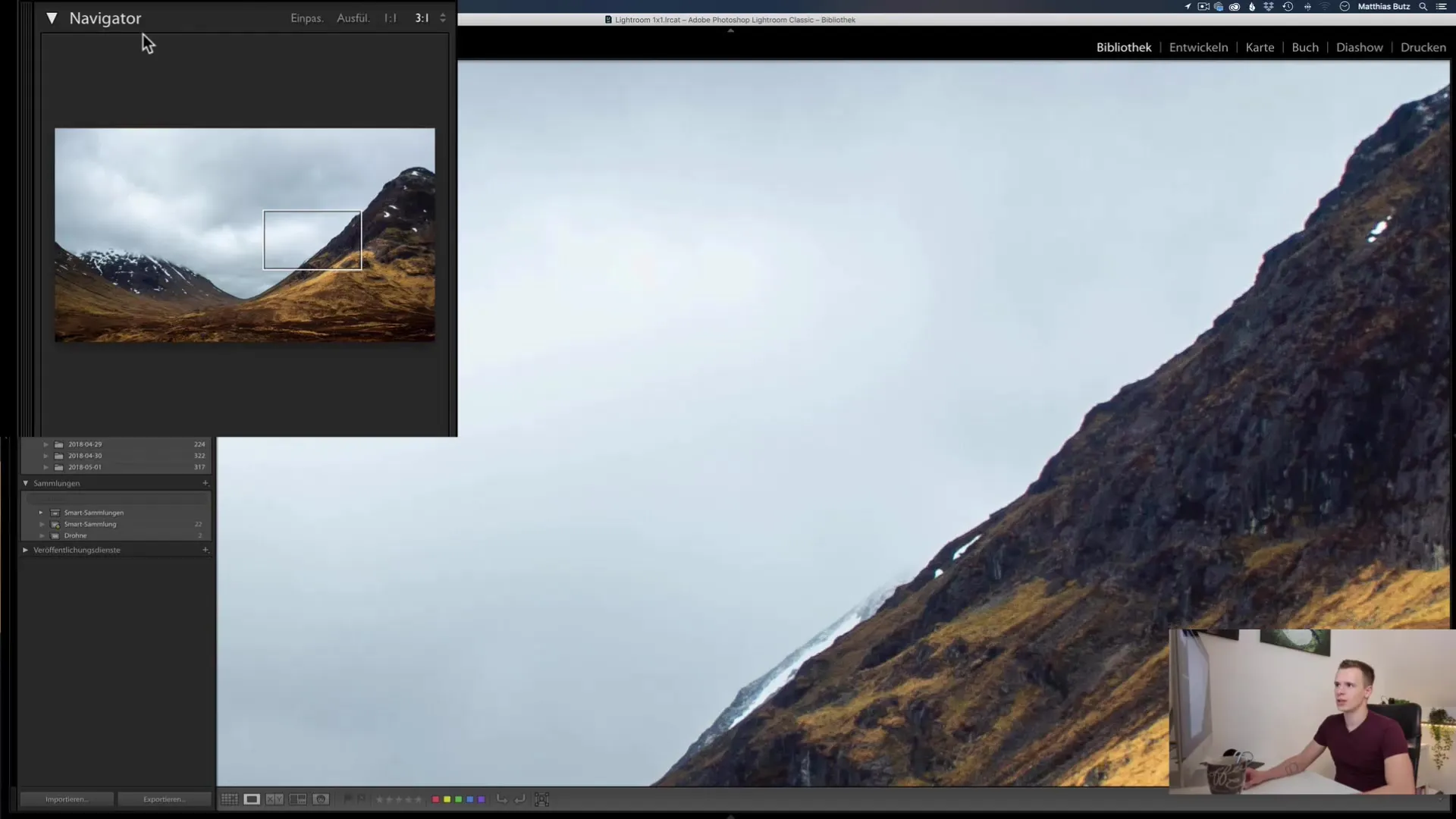Switch to the Diashow module
1456x819 pixels.
coord(1360,47)
